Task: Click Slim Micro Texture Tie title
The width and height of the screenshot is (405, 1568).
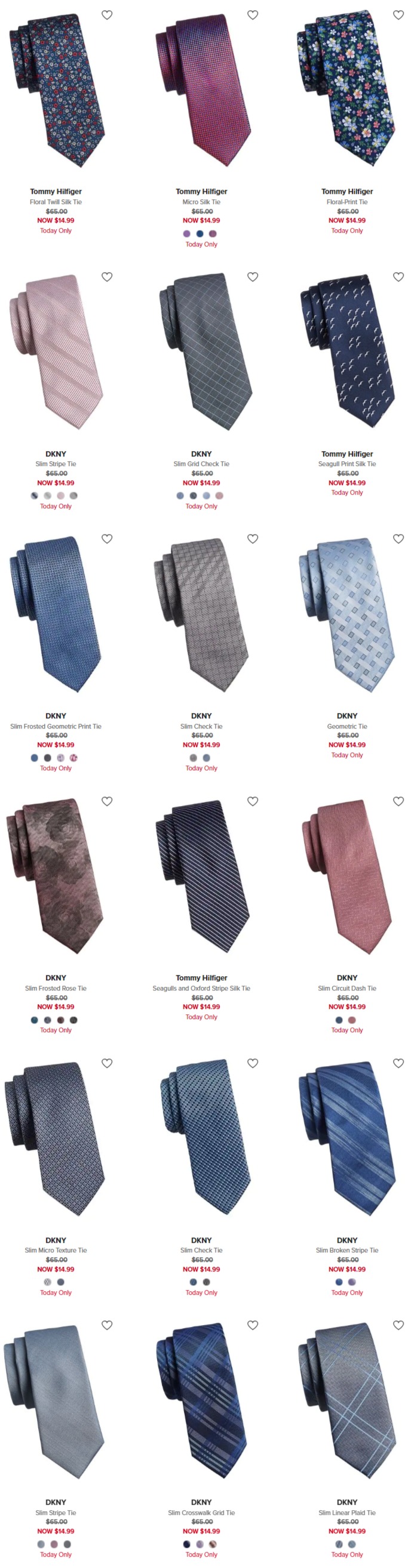Action: point(56,1250)
